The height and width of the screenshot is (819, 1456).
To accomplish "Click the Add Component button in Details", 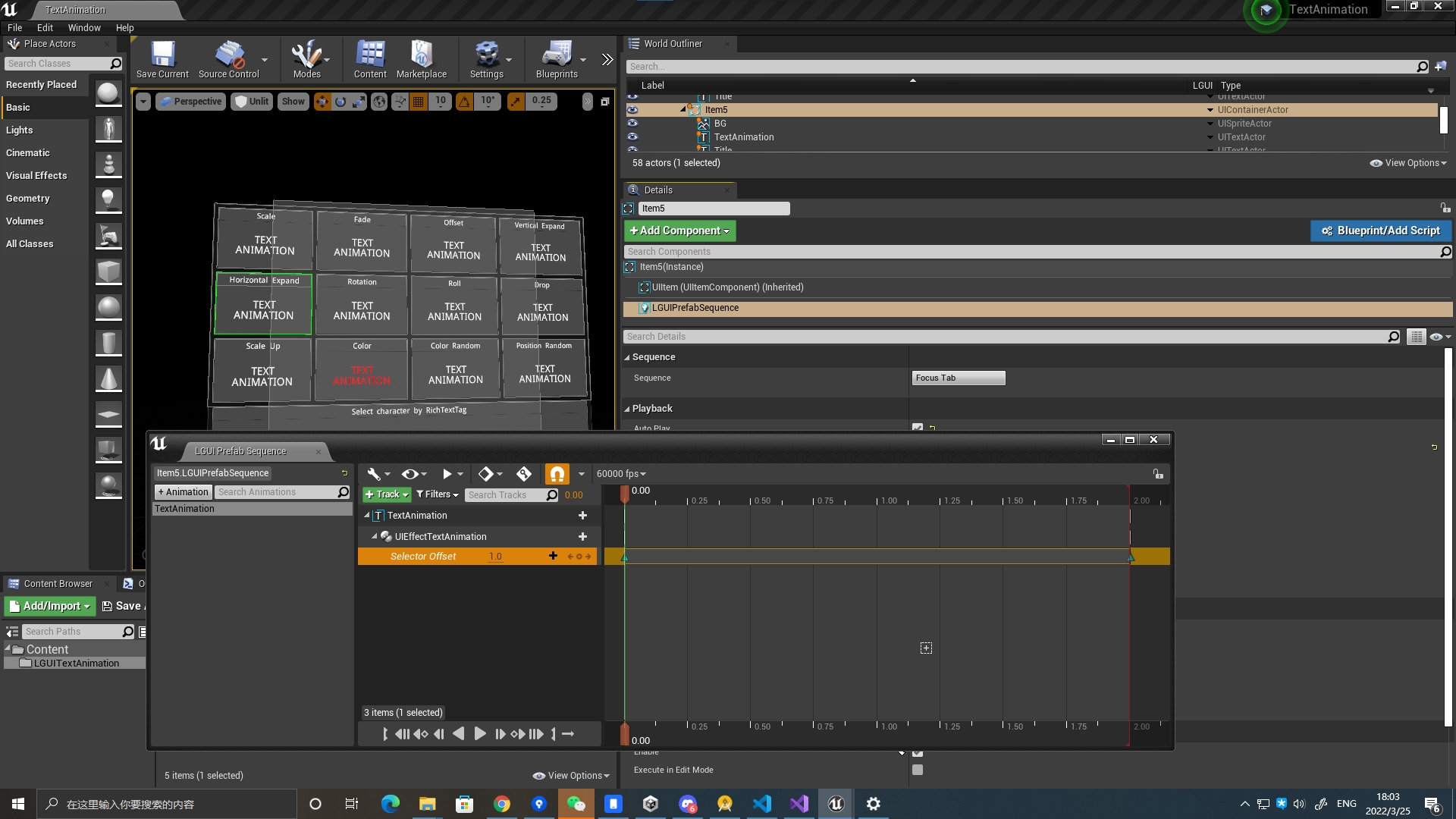I will point(679,231).
